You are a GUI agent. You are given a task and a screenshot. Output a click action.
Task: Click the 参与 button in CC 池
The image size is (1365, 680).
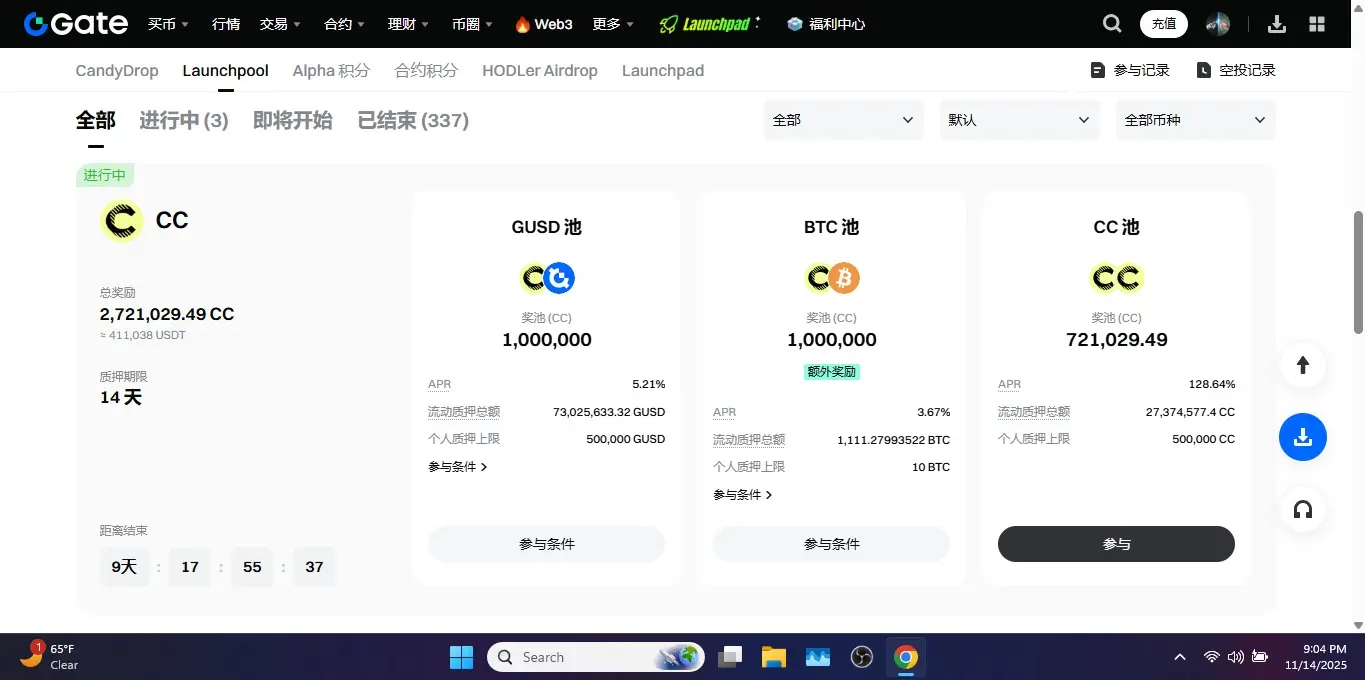(1116, 544)
